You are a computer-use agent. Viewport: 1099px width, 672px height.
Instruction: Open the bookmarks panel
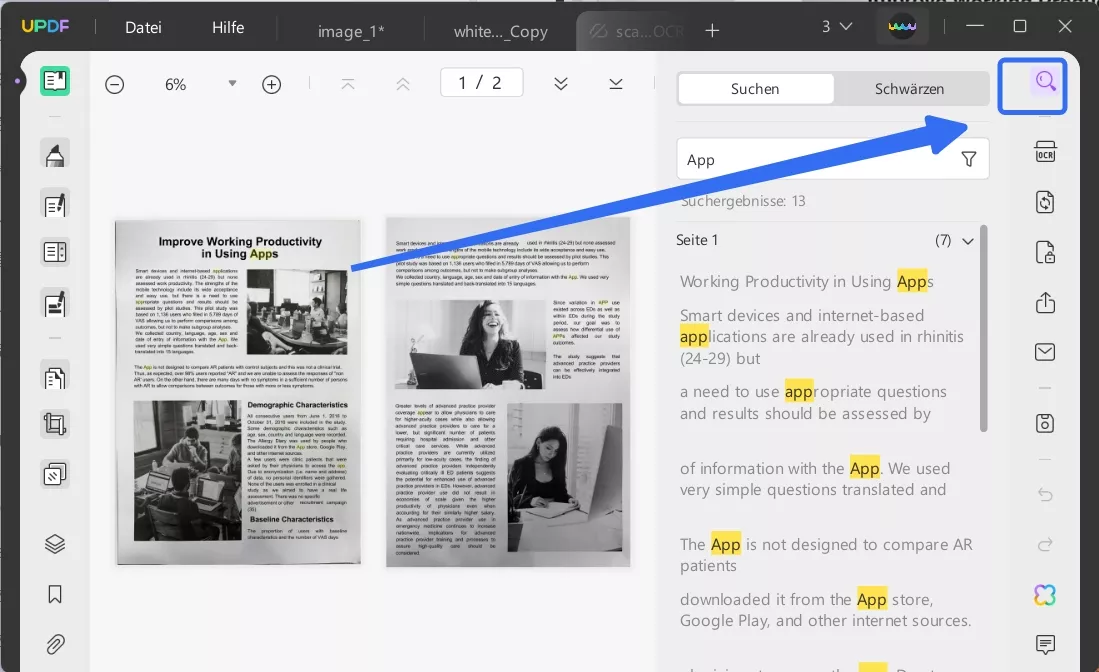[x=55, y=594]
